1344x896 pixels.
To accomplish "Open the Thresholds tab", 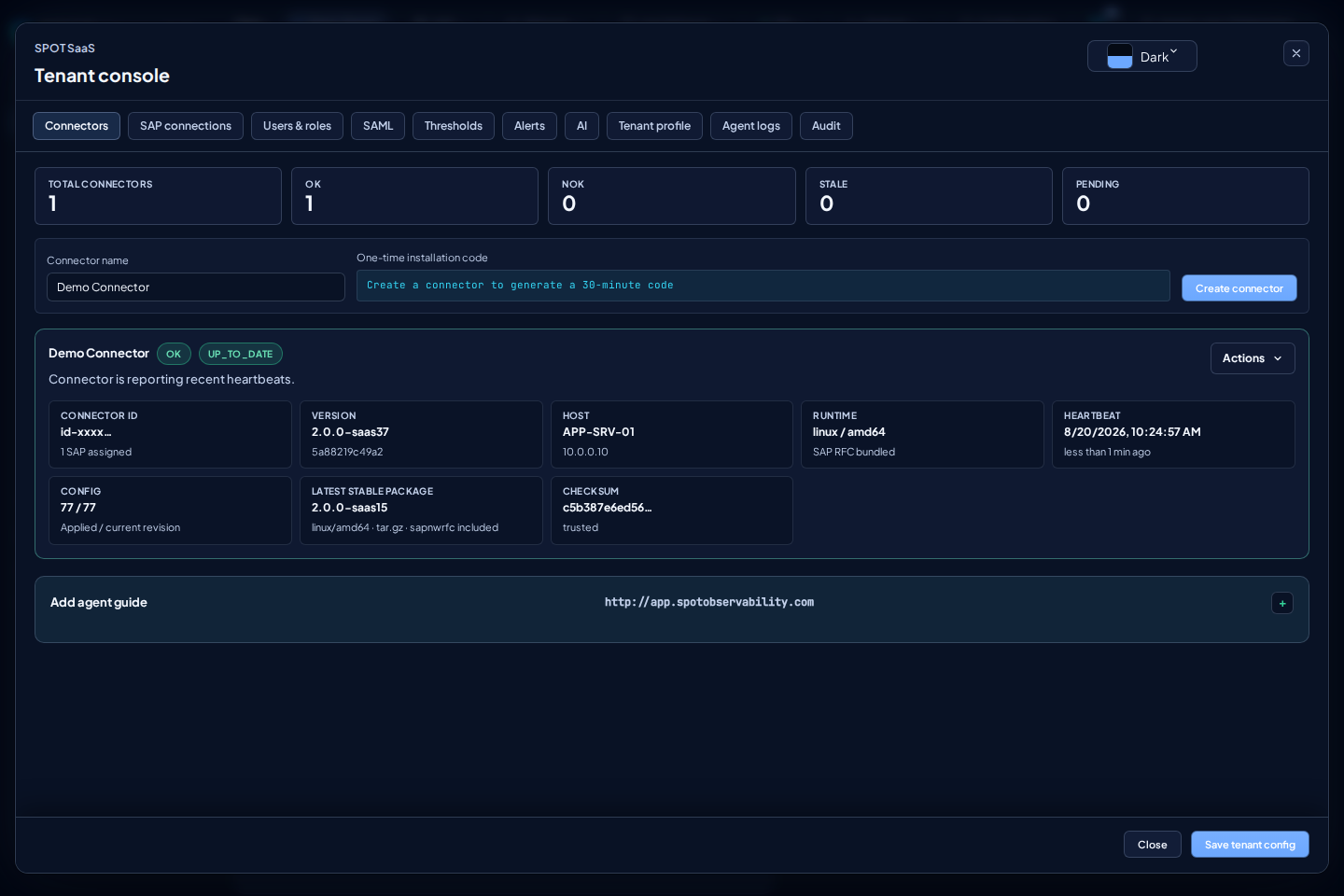I will coord(454,126).
